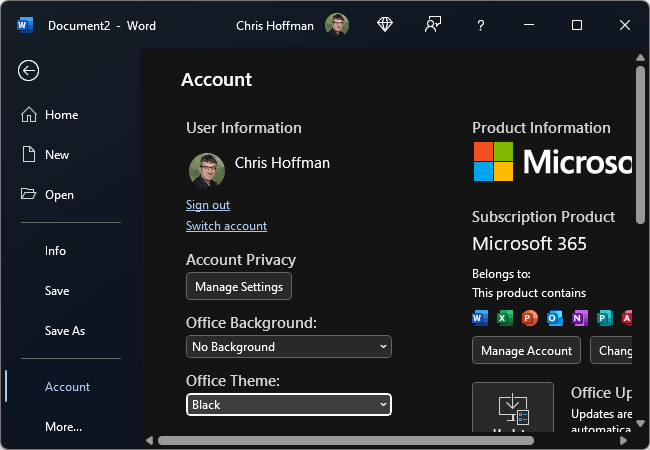Go to Info in the sidebar
The height and width of the screenshot is (450, 650).
click(55, 251)
